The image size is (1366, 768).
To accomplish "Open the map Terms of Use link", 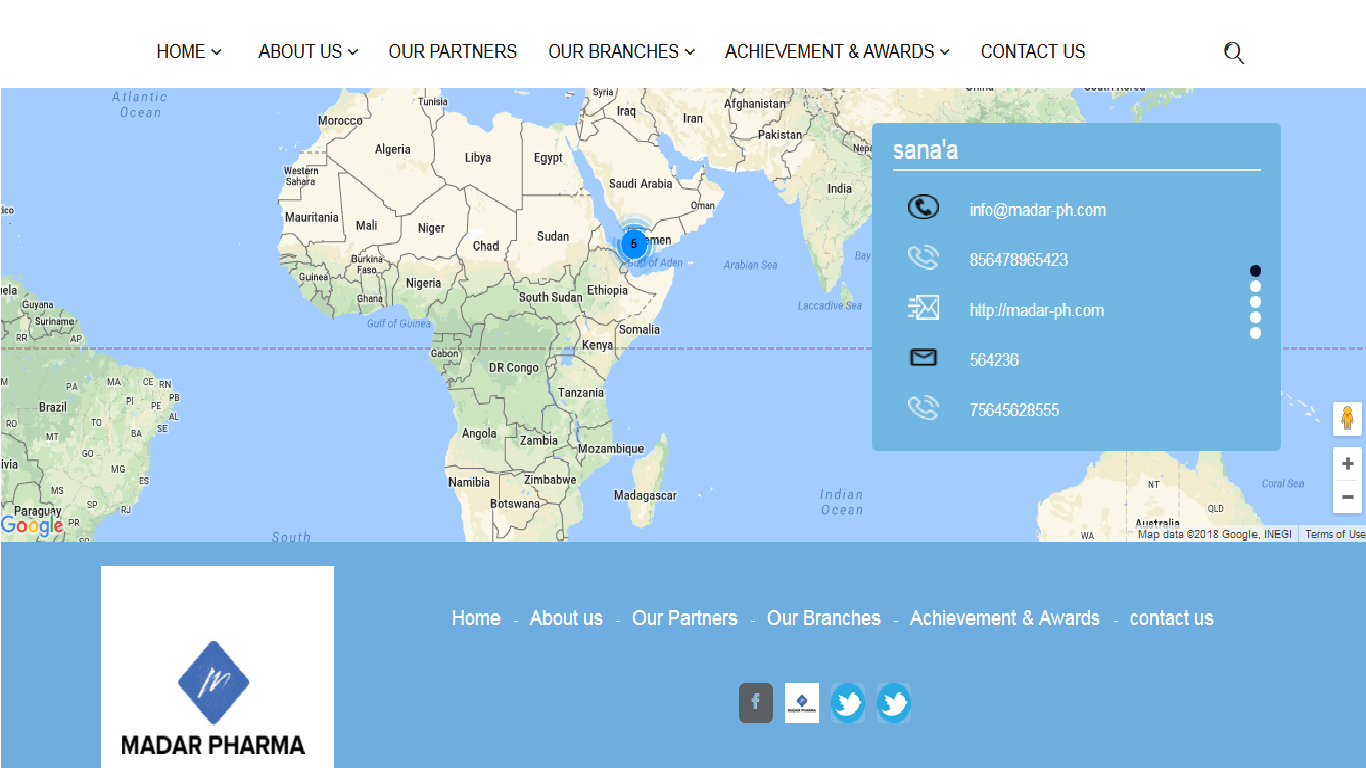I will [x=1335, y=534].
